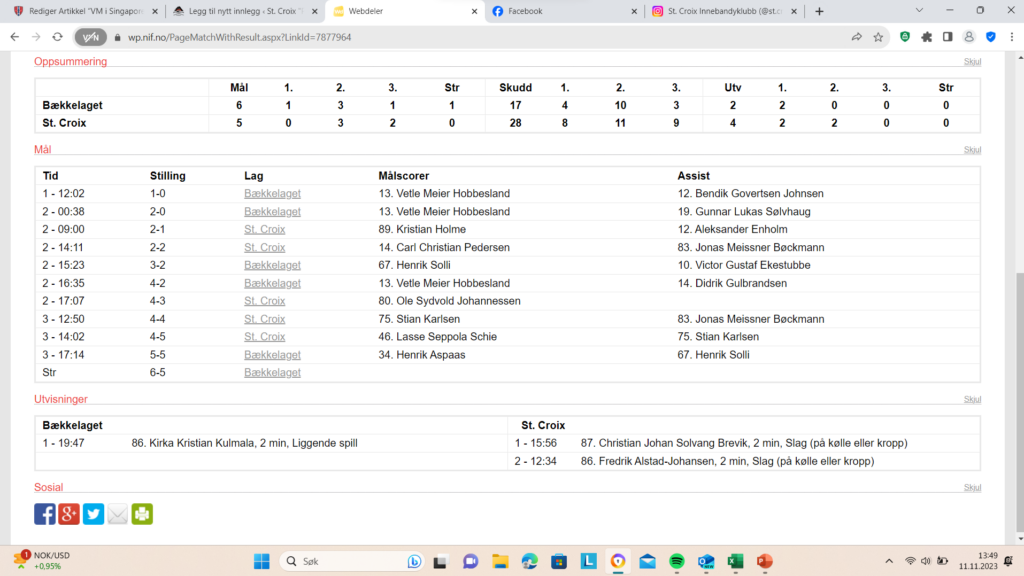Select the scorer name Henrik Aspaas
Image resolution: width=1024 pixels, height=576 pixels.
[x=431, y=355]
